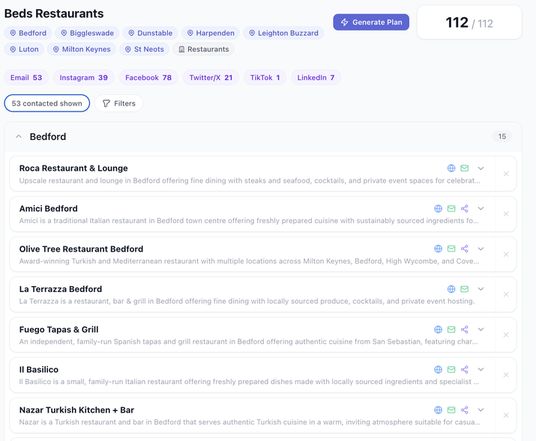The height and width of the screenshot is (441, 536).
Task: Select the LinkedIn 7 channel chip
Action: 316,78
